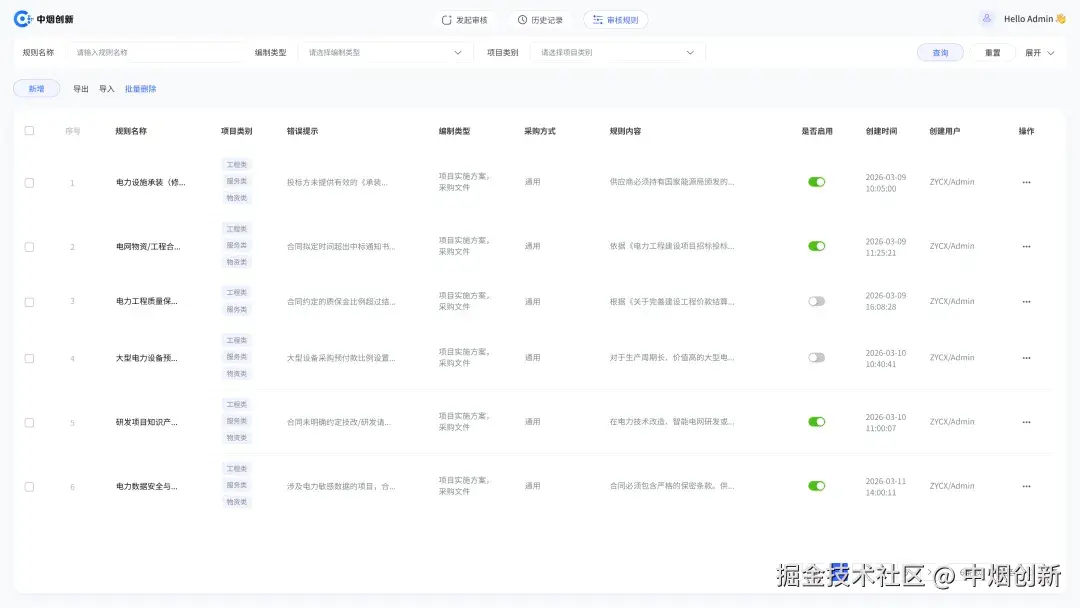Open actions menu for 电力设施承装 rule
Screen dimensions: 1080x608
(x=1026, y=182)
